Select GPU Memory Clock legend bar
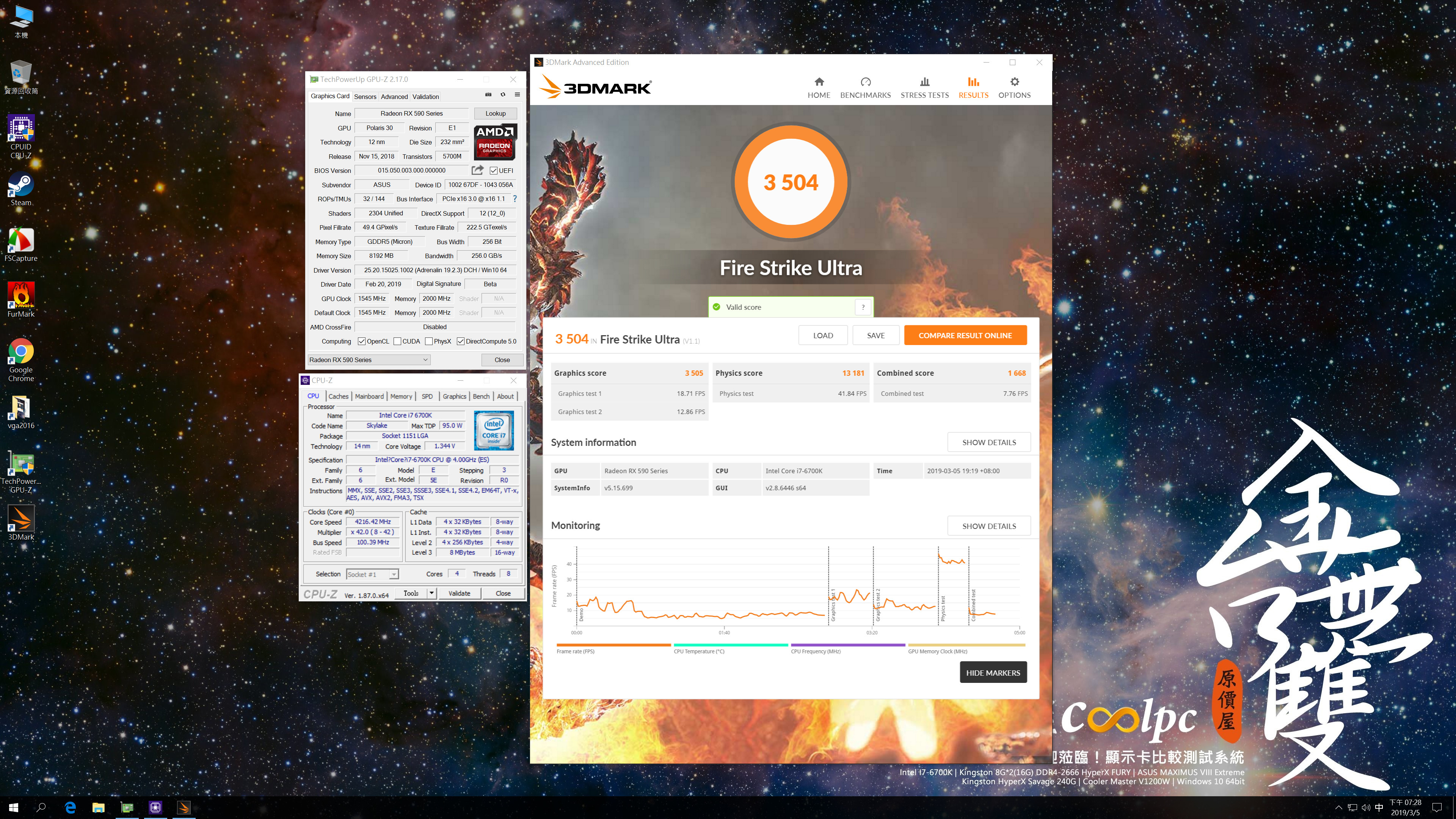1456x819 pixels. click(x=966, y=645)
